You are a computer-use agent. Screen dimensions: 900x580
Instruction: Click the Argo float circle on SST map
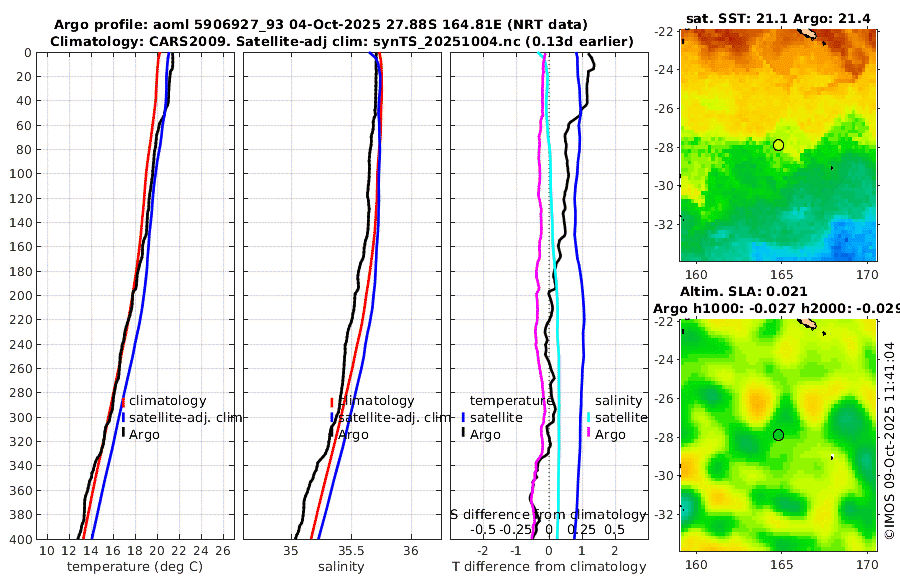(x=778, y=145)
